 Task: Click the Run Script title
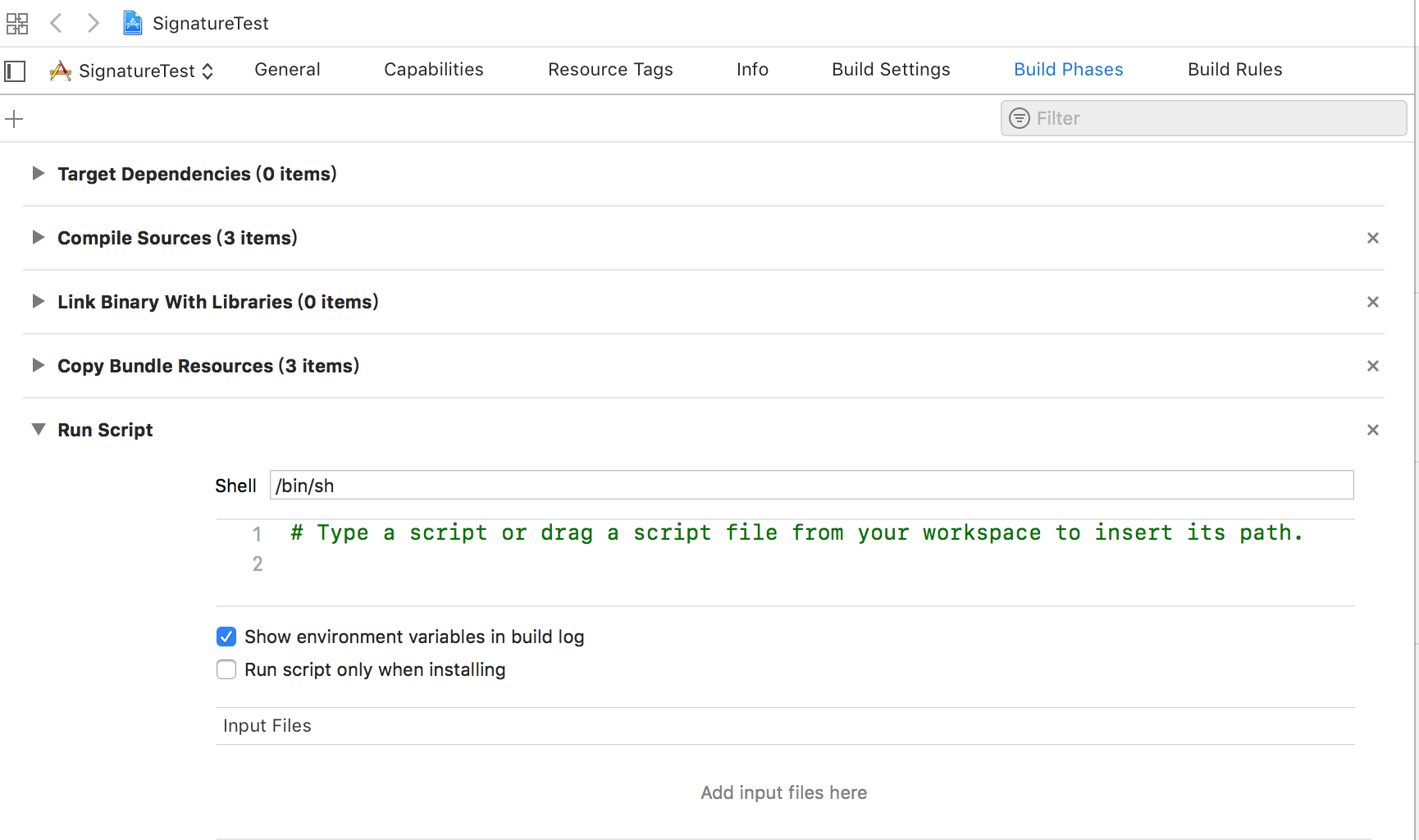[x=105, y=430]
